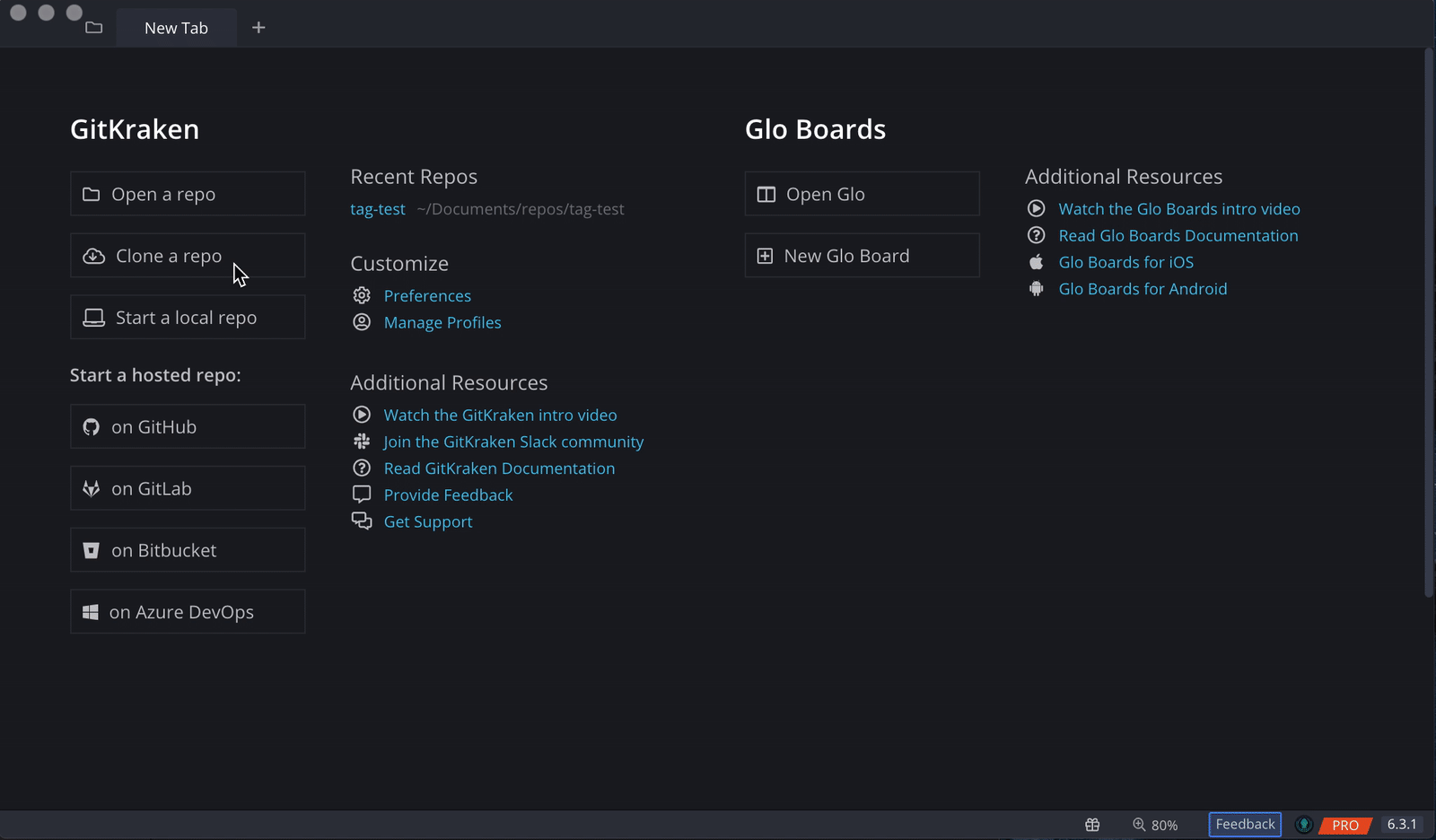
Task: Click play icon beside GitKraken intro video
Action: point(362,415)
